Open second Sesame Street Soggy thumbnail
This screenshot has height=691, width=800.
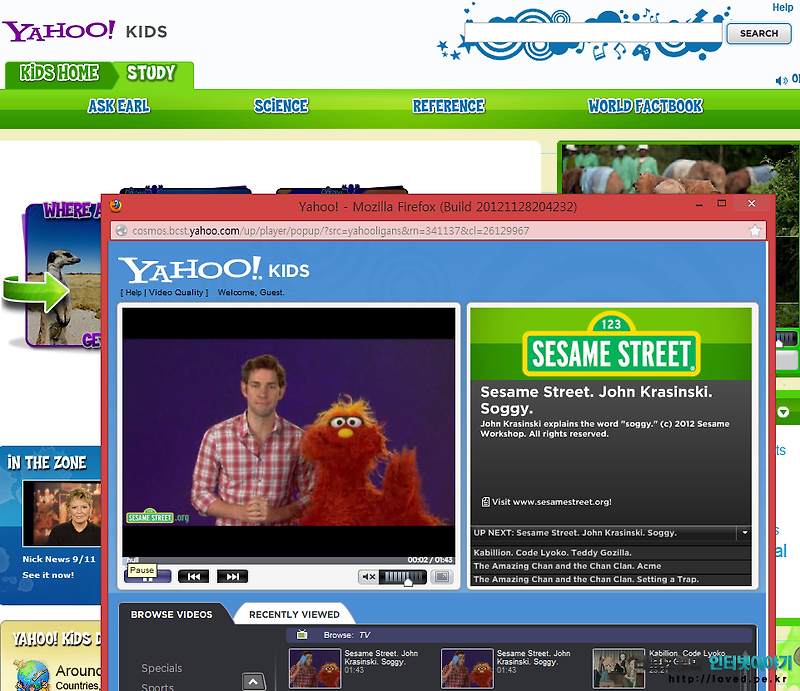(x=467, y=668)
